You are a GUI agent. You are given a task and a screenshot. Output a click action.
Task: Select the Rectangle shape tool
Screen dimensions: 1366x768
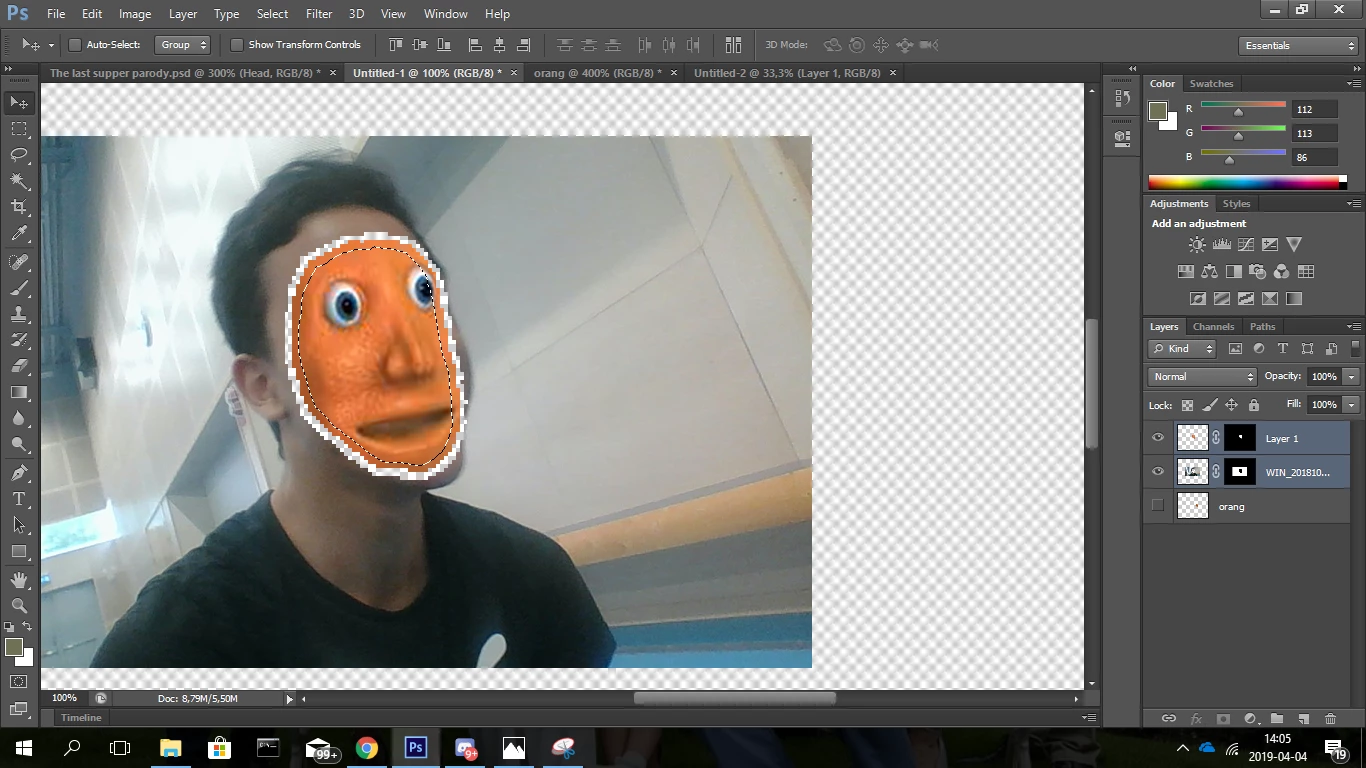(x=19, y=551)
